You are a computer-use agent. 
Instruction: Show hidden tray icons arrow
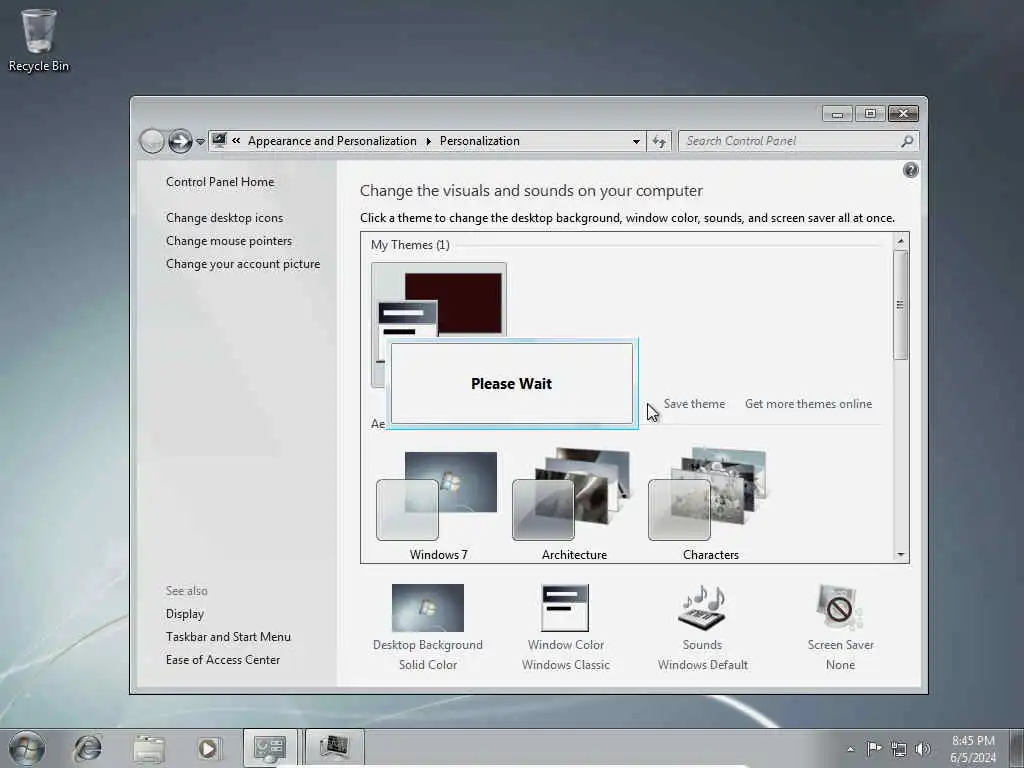850,749
